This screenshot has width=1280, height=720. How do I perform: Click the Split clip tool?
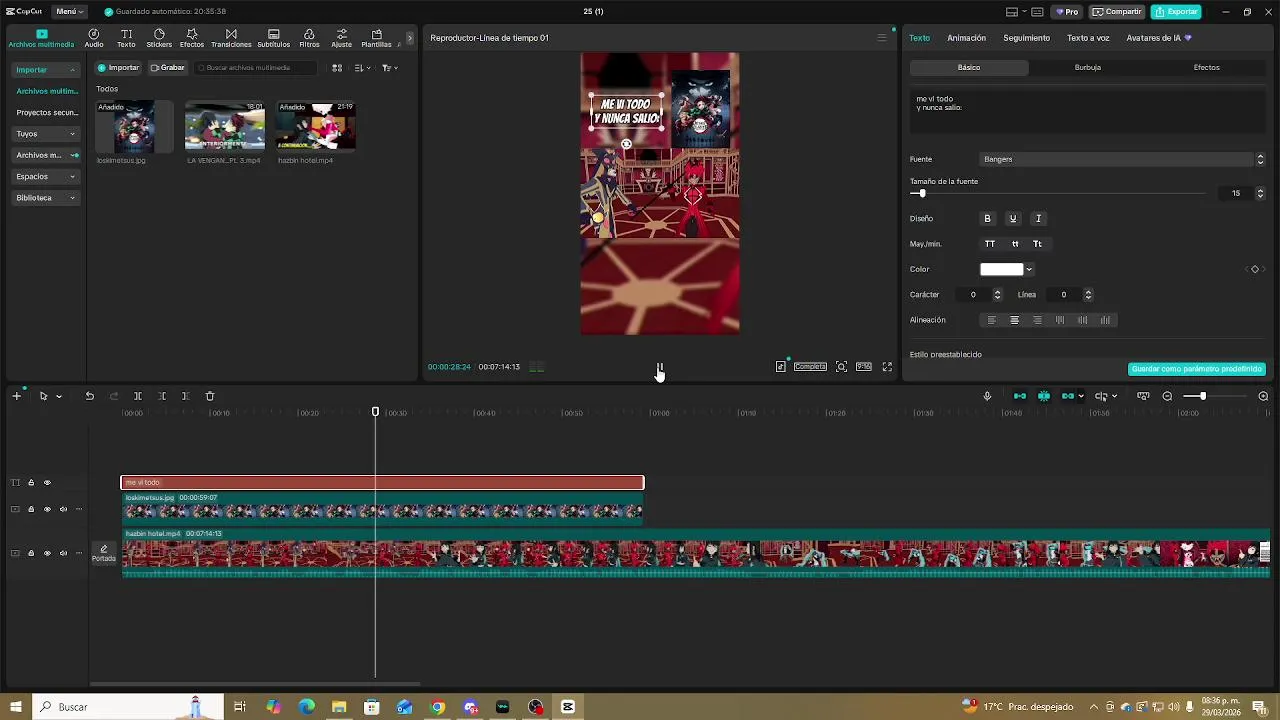click(x=138, y=396)
